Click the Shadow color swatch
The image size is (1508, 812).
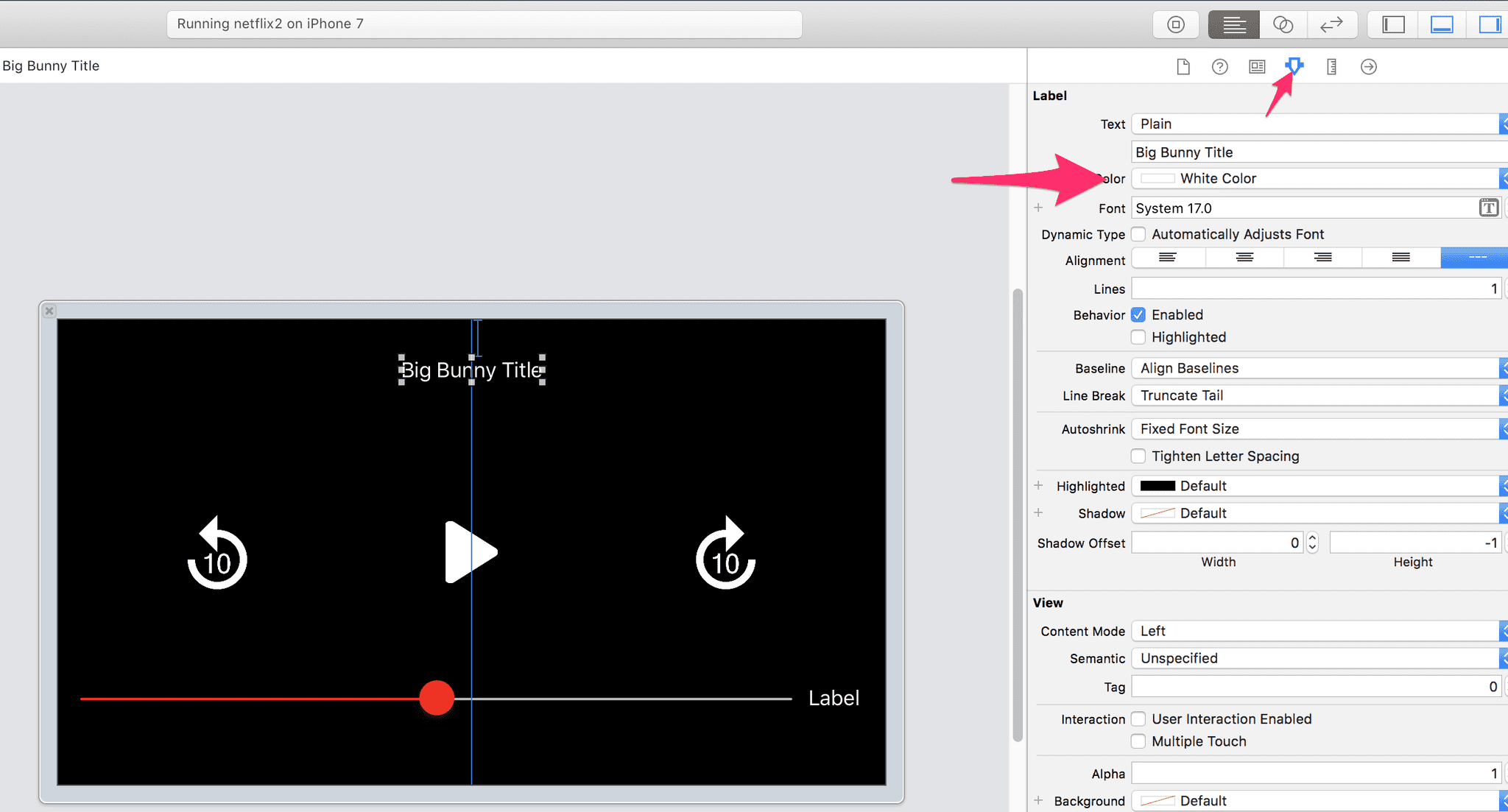point(1158,513)
